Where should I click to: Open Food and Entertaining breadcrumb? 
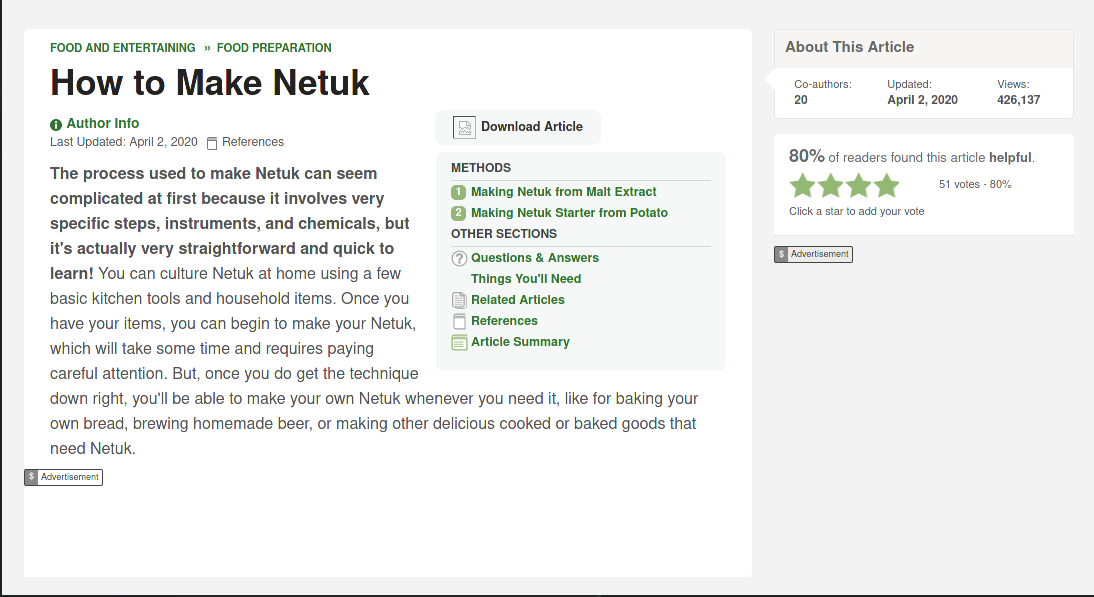(x=123, y=47)
